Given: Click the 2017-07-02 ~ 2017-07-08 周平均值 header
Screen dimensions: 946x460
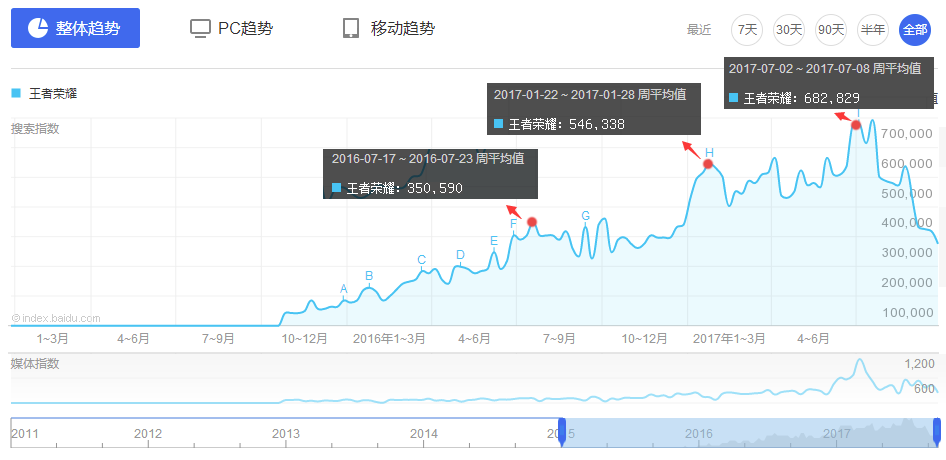Looking at the screenshot, I should [x=825, y=69].
